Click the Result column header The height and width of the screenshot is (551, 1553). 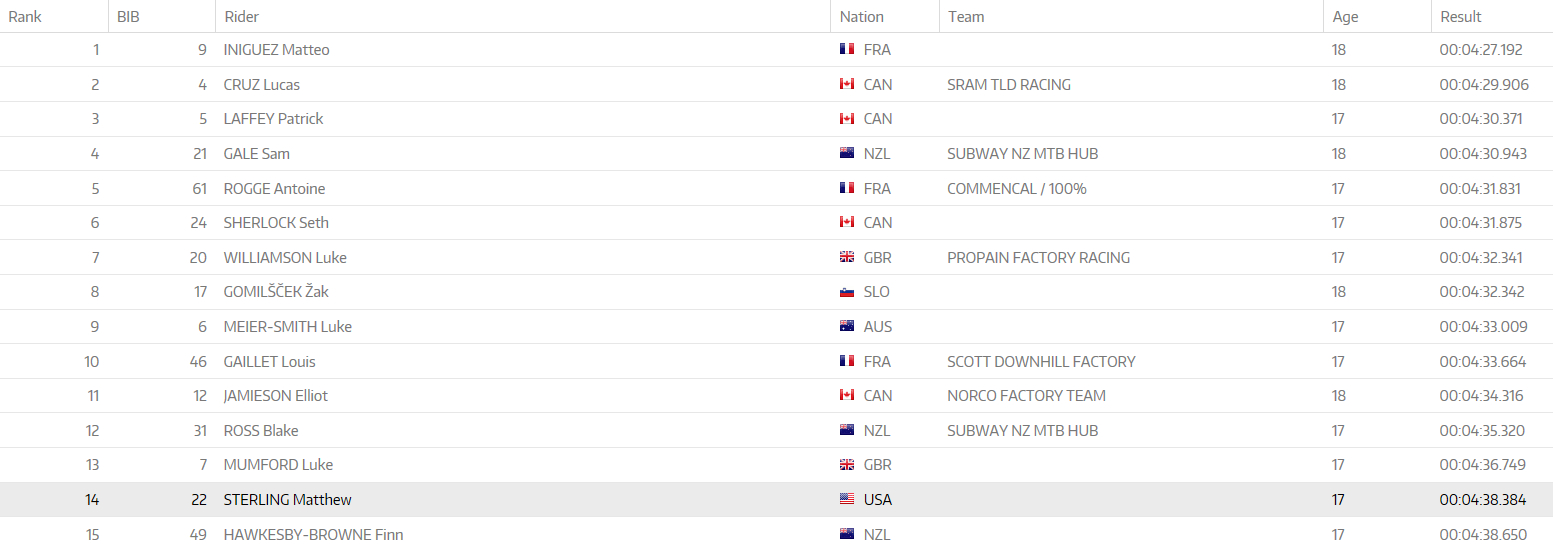pyautogui.click(x=1461, y=16)
